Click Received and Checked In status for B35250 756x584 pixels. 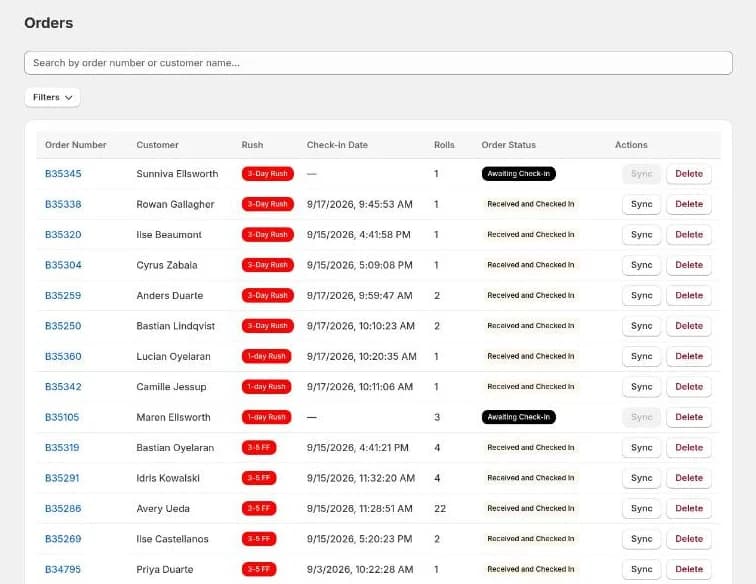tap(531, 326)
